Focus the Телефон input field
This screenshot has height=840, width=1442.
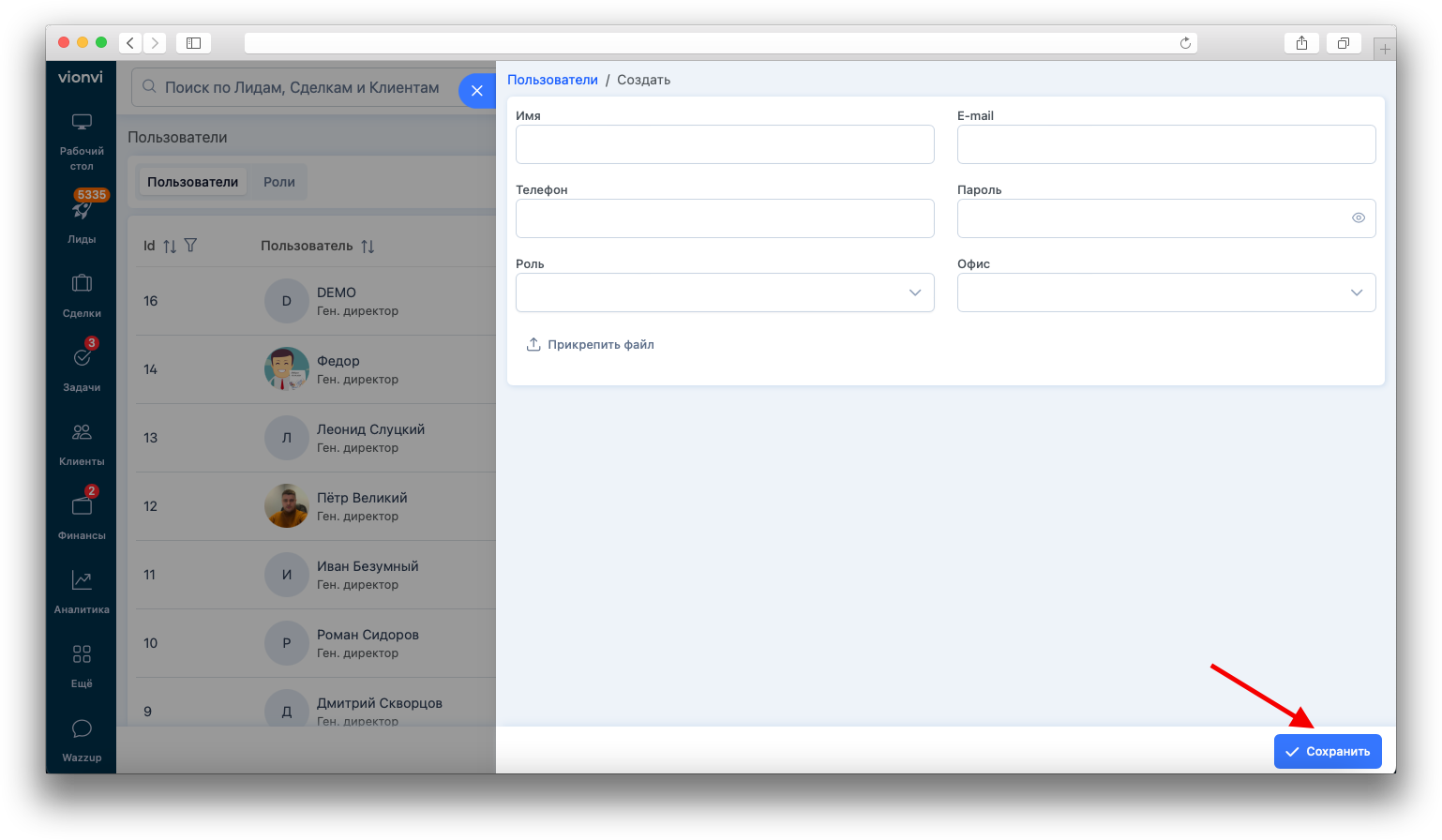coord(725,218)
